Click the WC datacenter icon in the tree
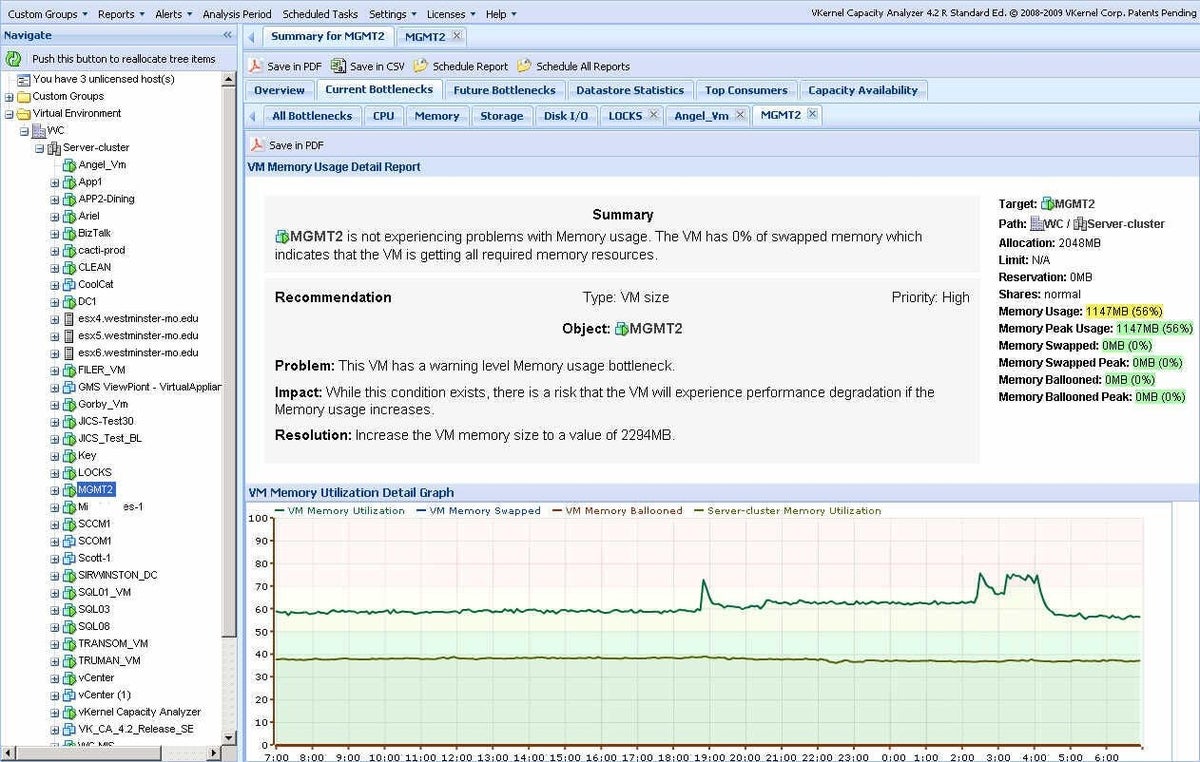 (38, 131)
